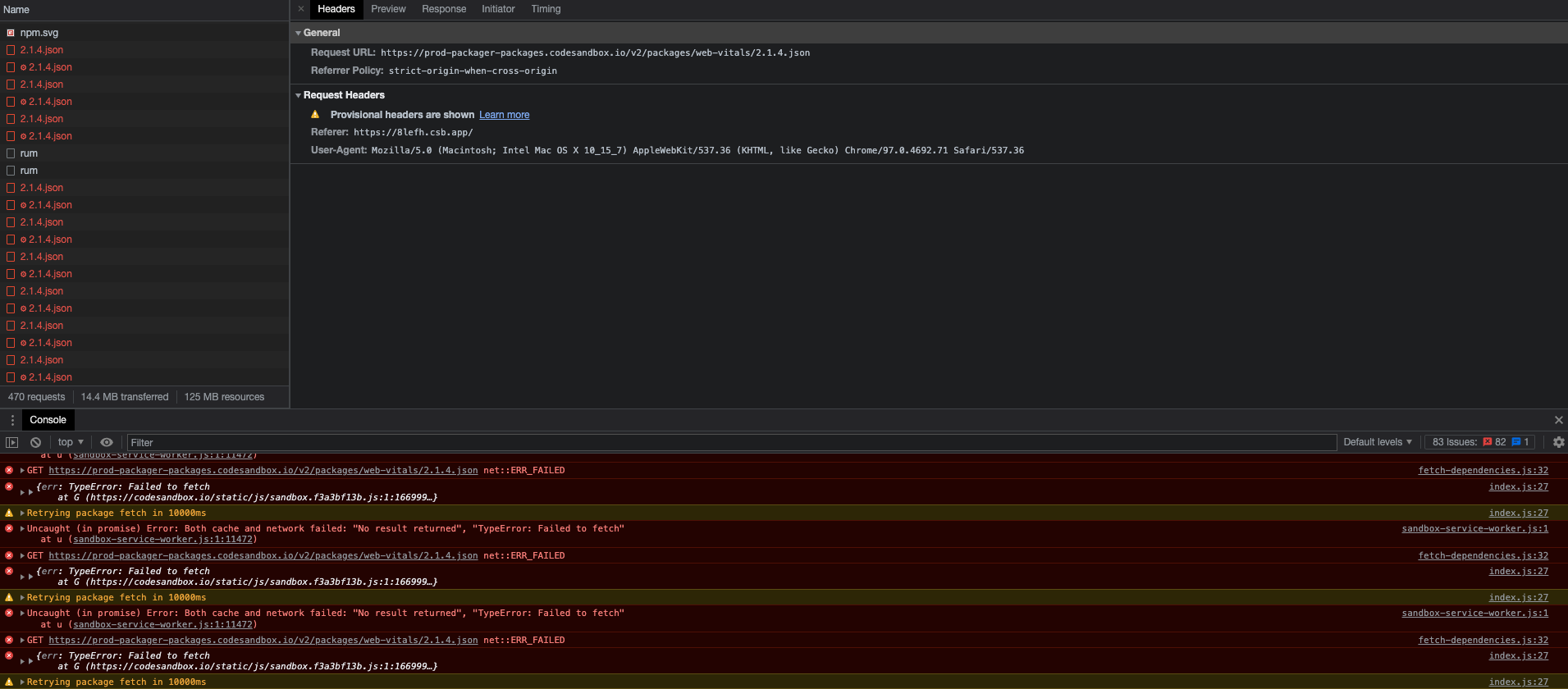Click the User-Agent Mozilla/5.0 value

coord(697,150)
